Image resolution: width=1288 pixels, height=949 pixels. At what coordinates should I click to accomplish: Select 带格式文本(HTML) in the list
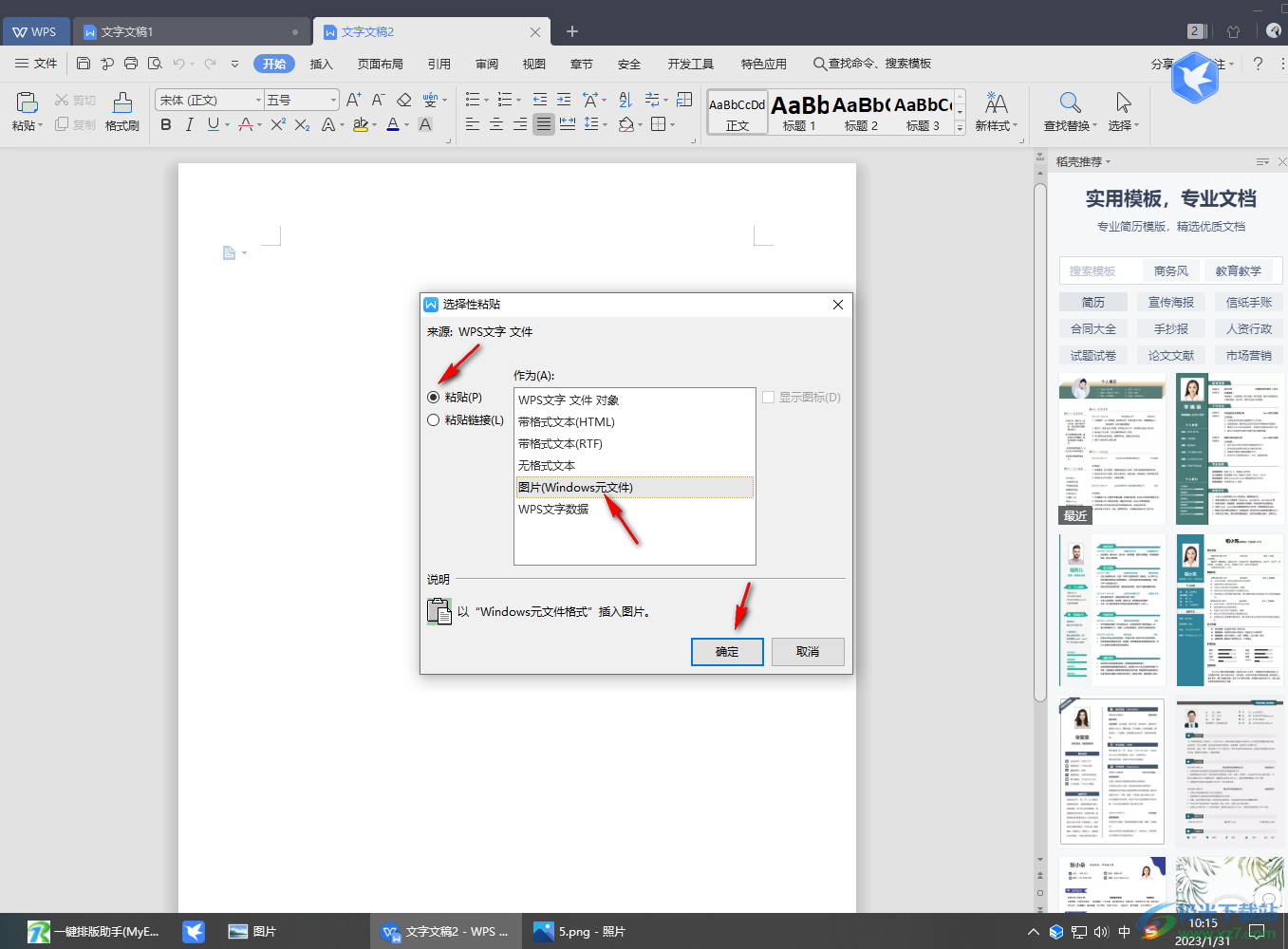pyautogui.click(x=634, y=422)
